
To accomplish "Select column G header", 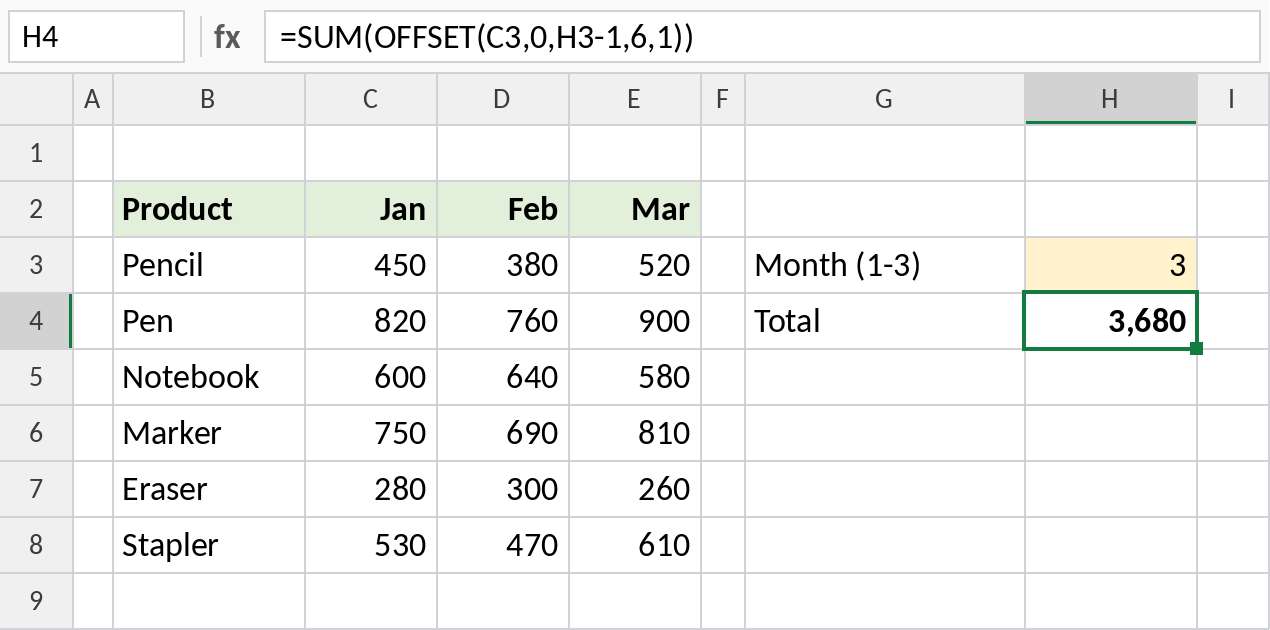I will (x=885, y=98).
